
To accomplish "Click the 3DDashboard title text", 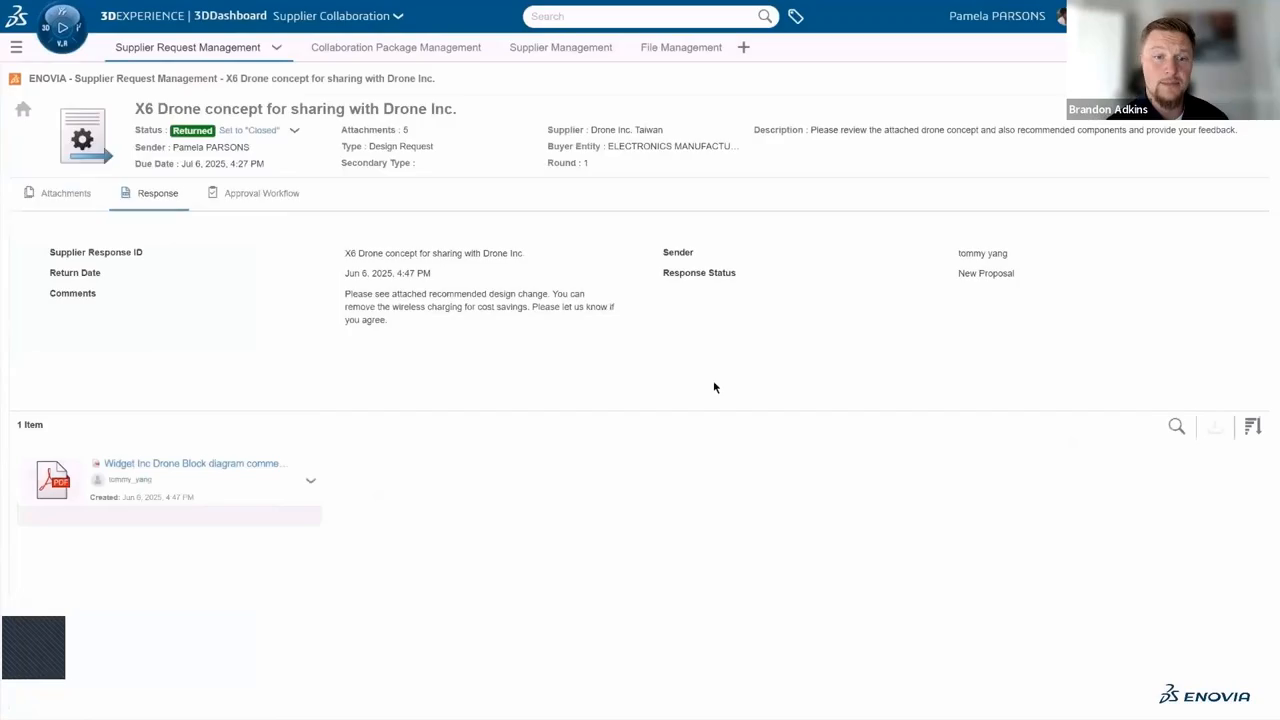I will point(230,16).
